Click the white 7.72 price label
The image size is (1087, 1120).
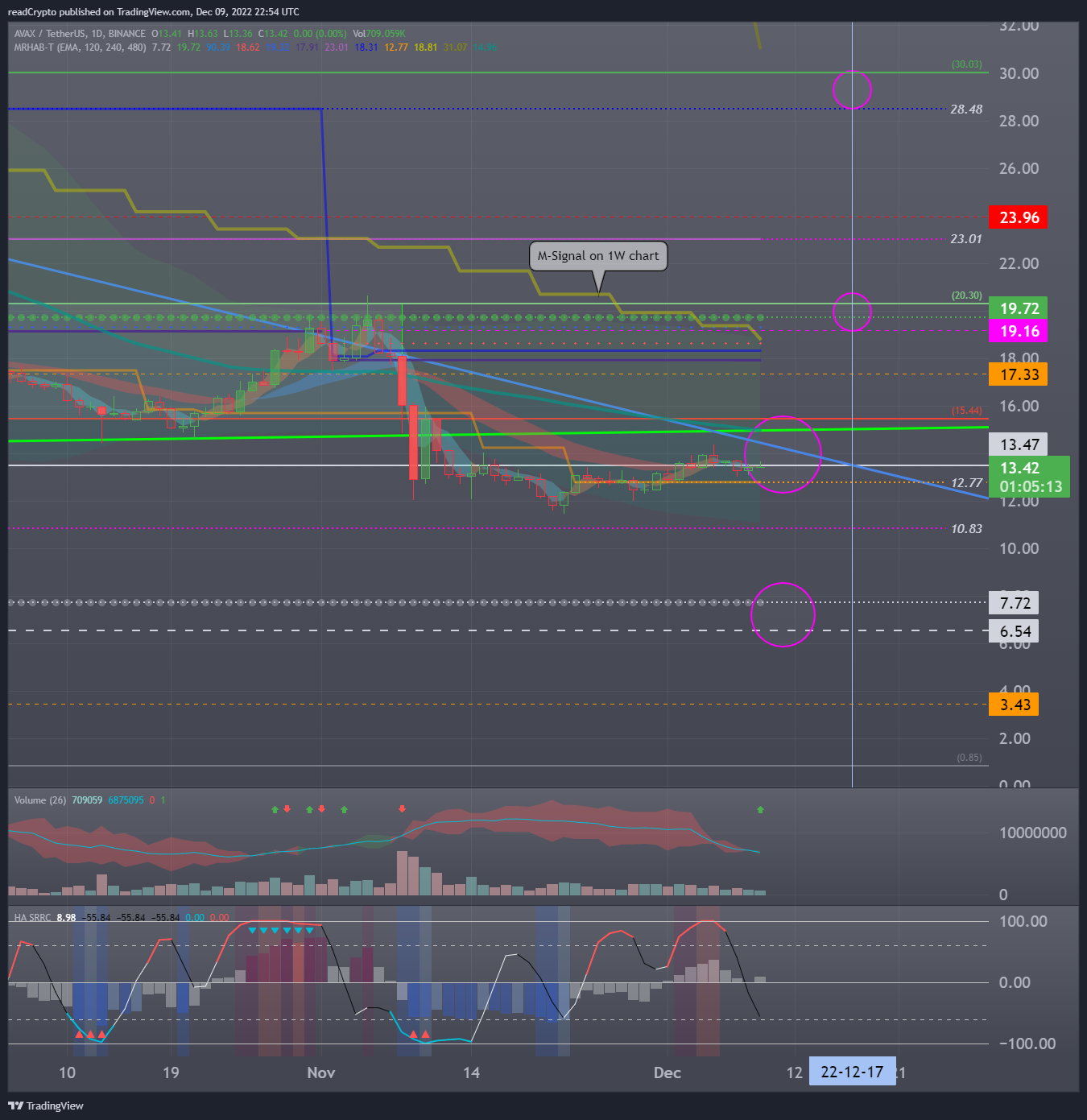point(1014,603)
